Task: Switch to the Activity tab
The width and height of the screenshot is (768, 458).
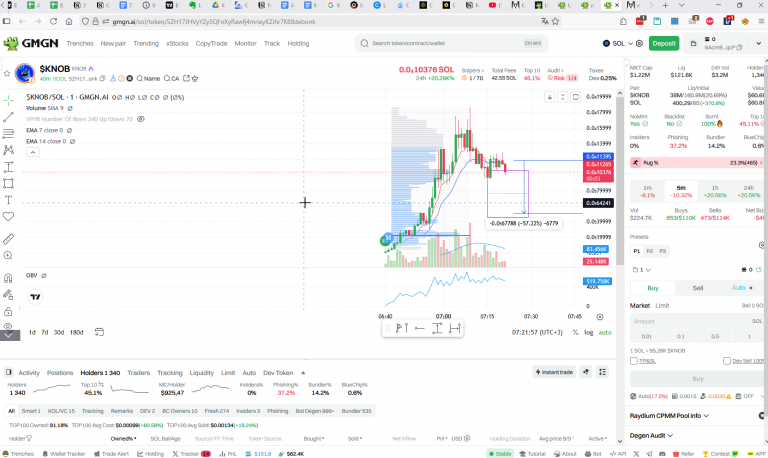Action: pos(29,373)
